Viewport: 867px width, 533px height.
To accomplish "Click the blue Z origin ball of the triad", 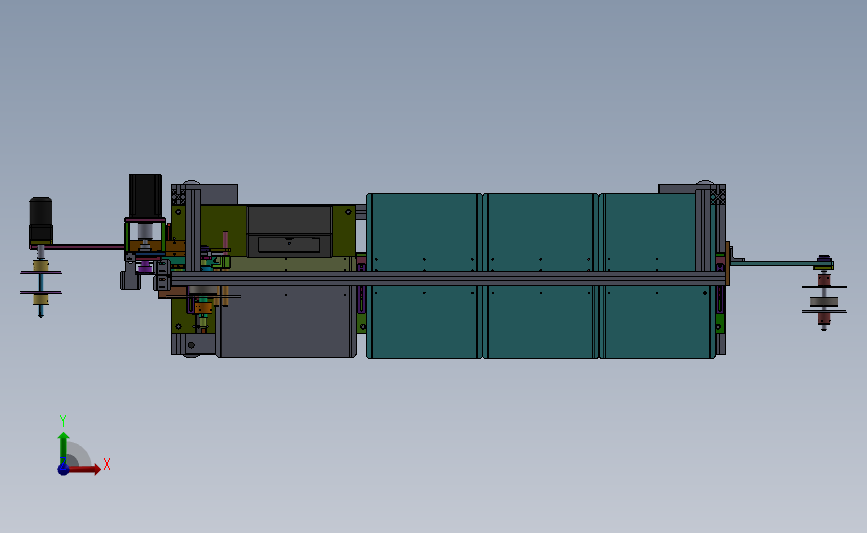I will pyautogui.click(x=64, y=469).
